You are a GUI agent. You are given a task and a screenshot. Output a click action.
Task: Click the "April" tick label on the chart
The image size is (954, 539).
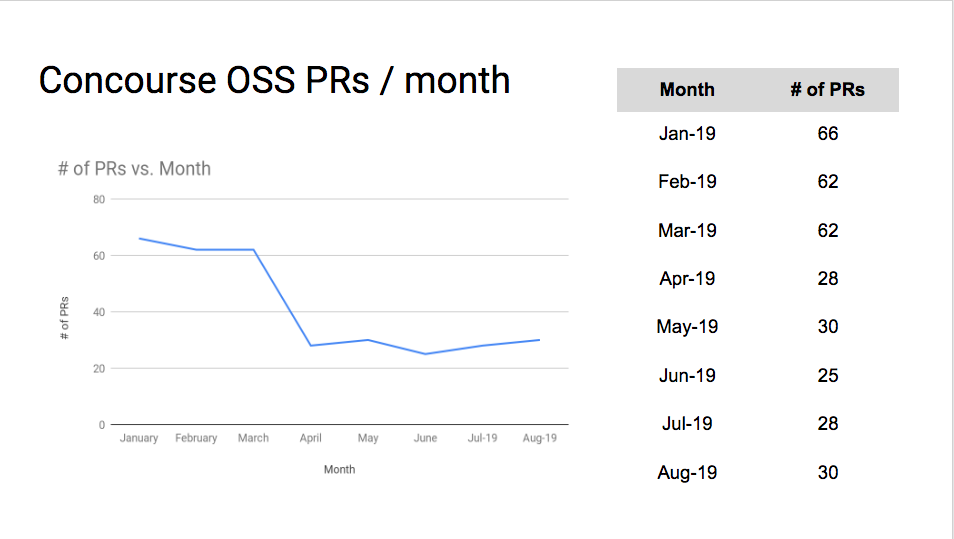pos(311,438)
